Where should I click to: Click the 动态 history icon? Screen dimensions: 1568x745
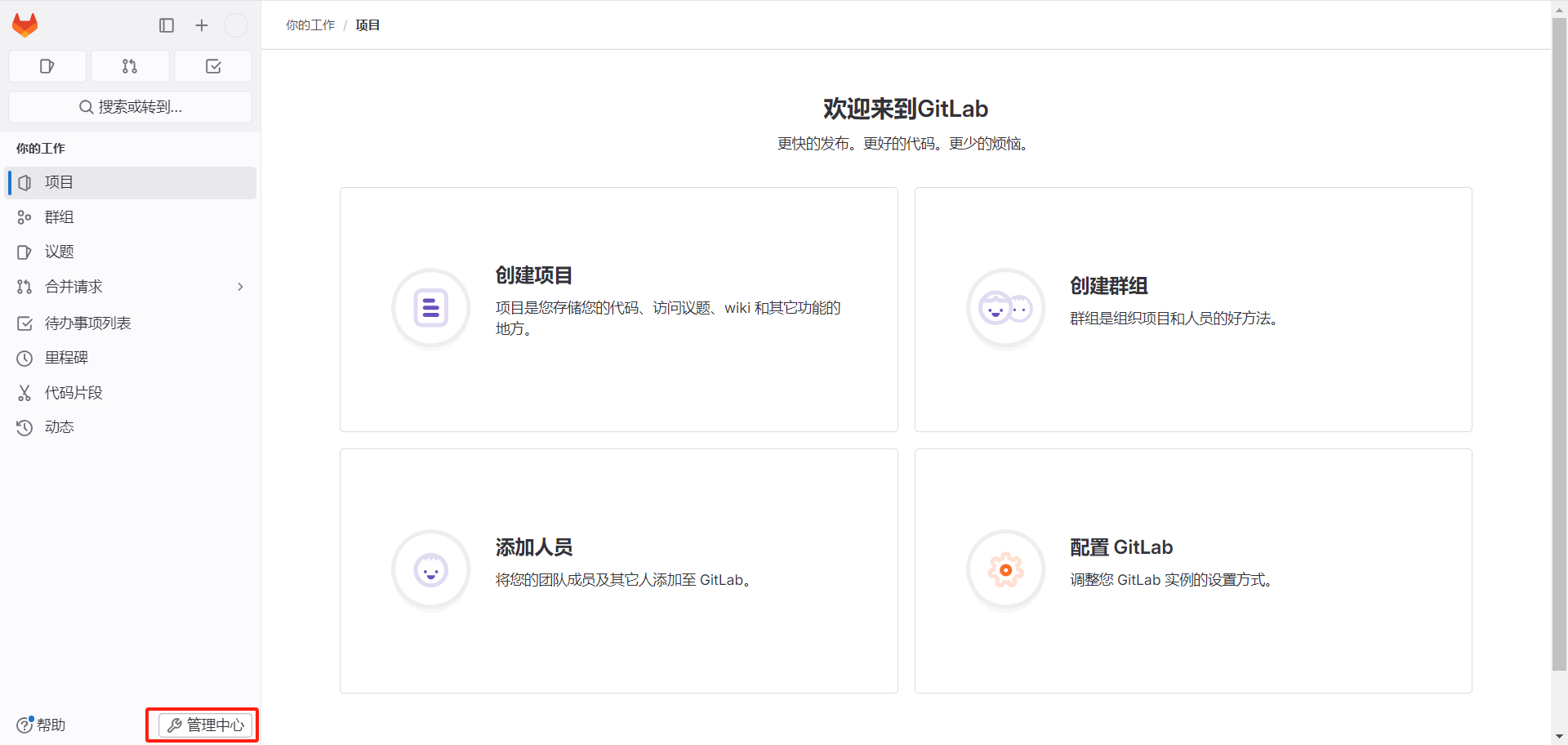pos(24,427)
